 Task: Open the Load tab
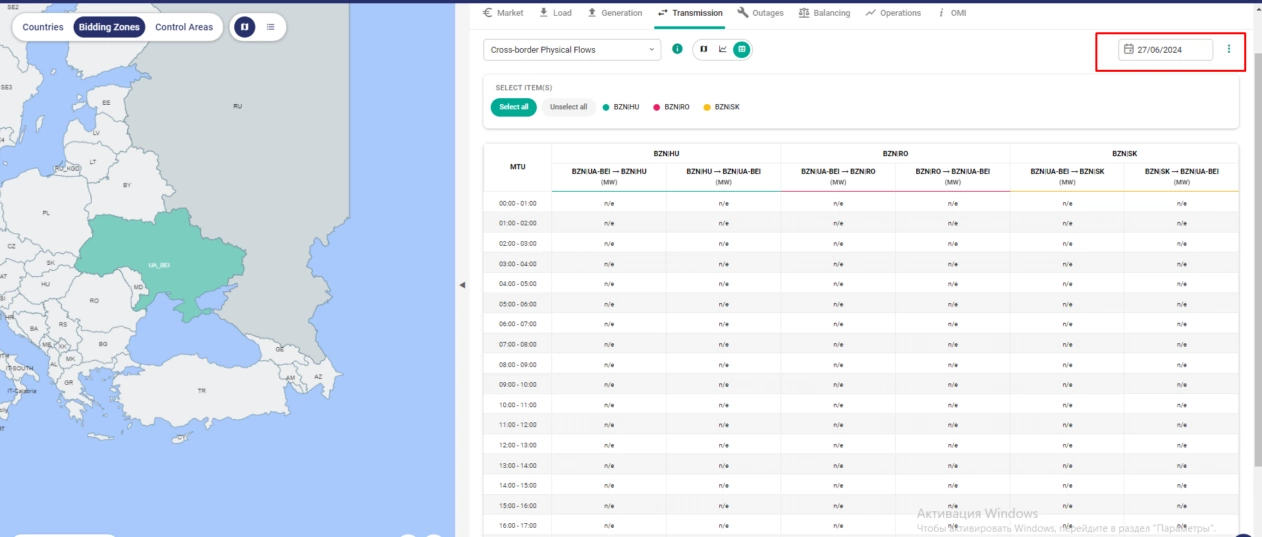[x=555, y=13]
